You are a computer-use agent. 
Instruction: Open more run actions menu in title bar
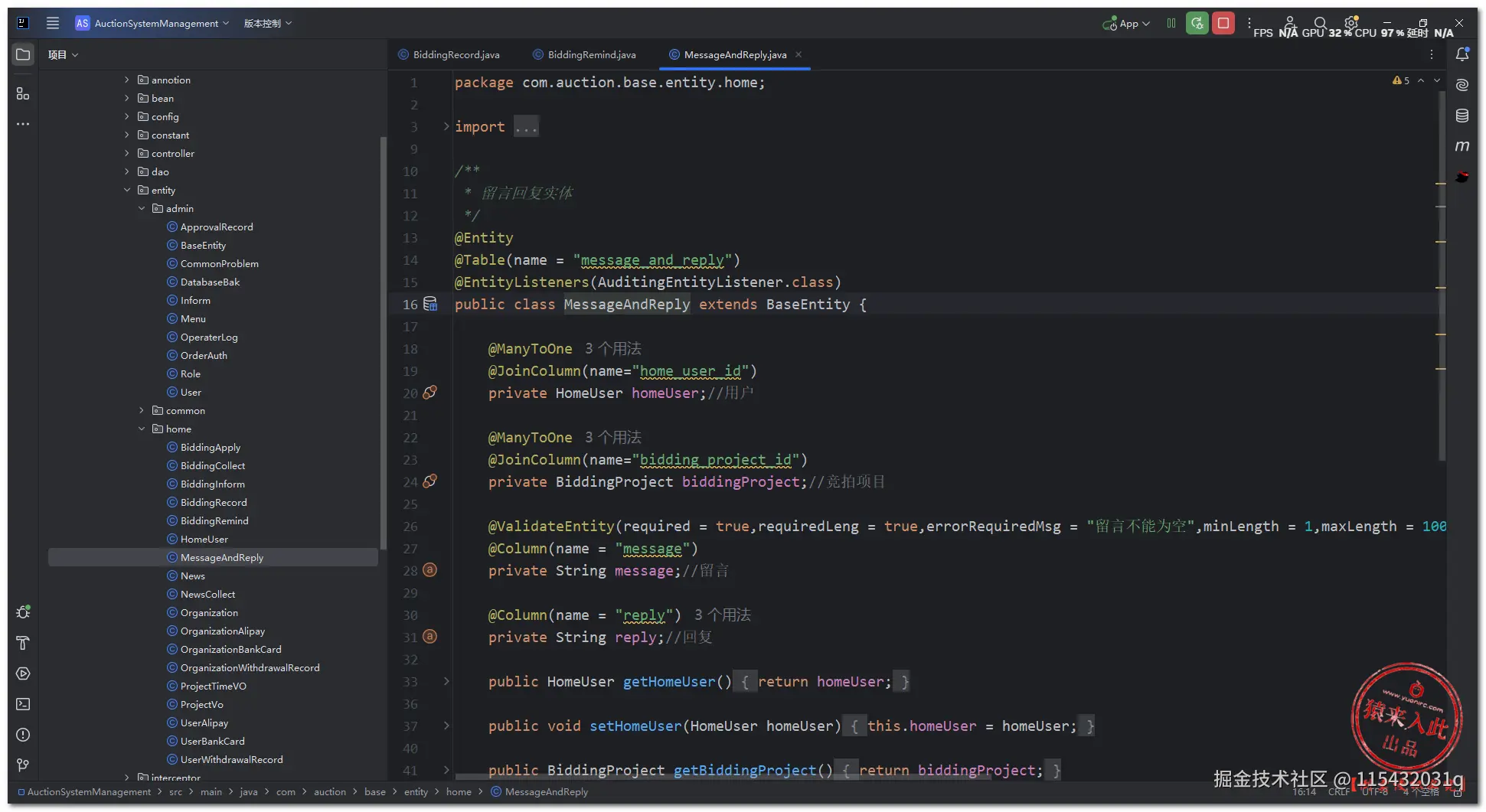[1249, 23]
